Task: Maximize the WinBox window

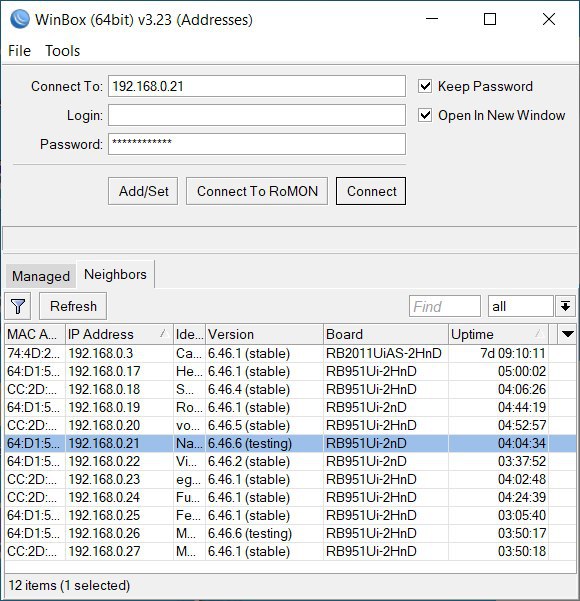Action: point(490,19)
